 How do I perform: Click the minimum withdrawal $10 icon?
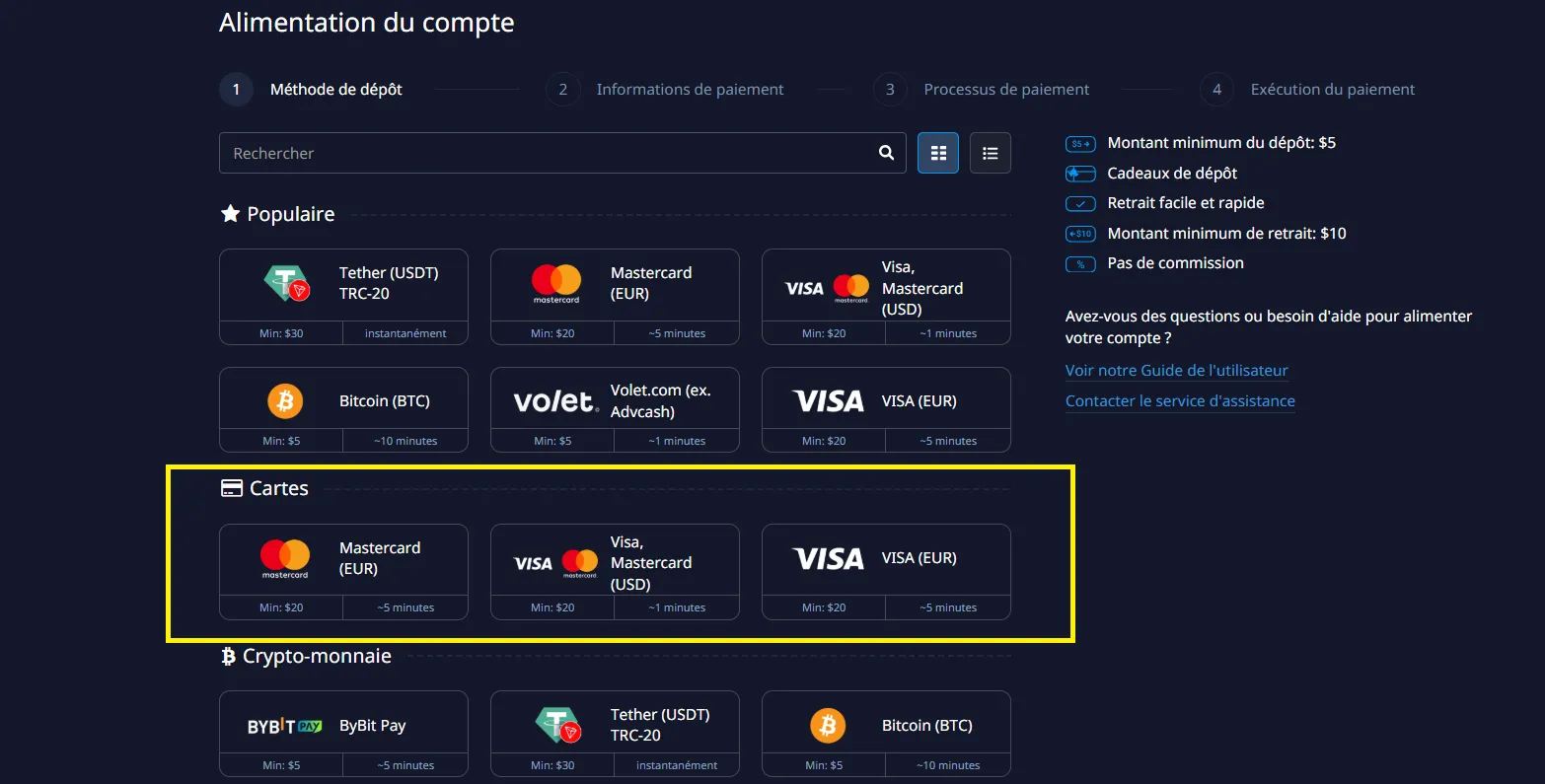1080,234
